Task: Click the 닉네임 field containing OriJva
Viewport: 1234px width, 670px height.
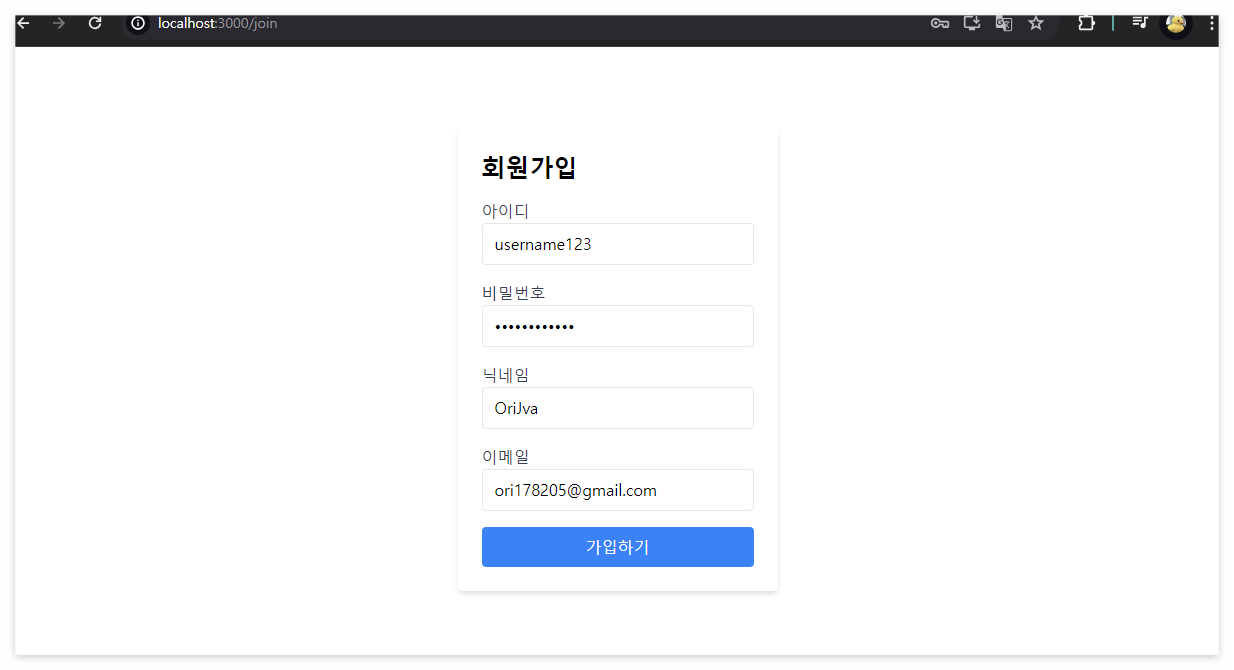Action: click(618, 408)
